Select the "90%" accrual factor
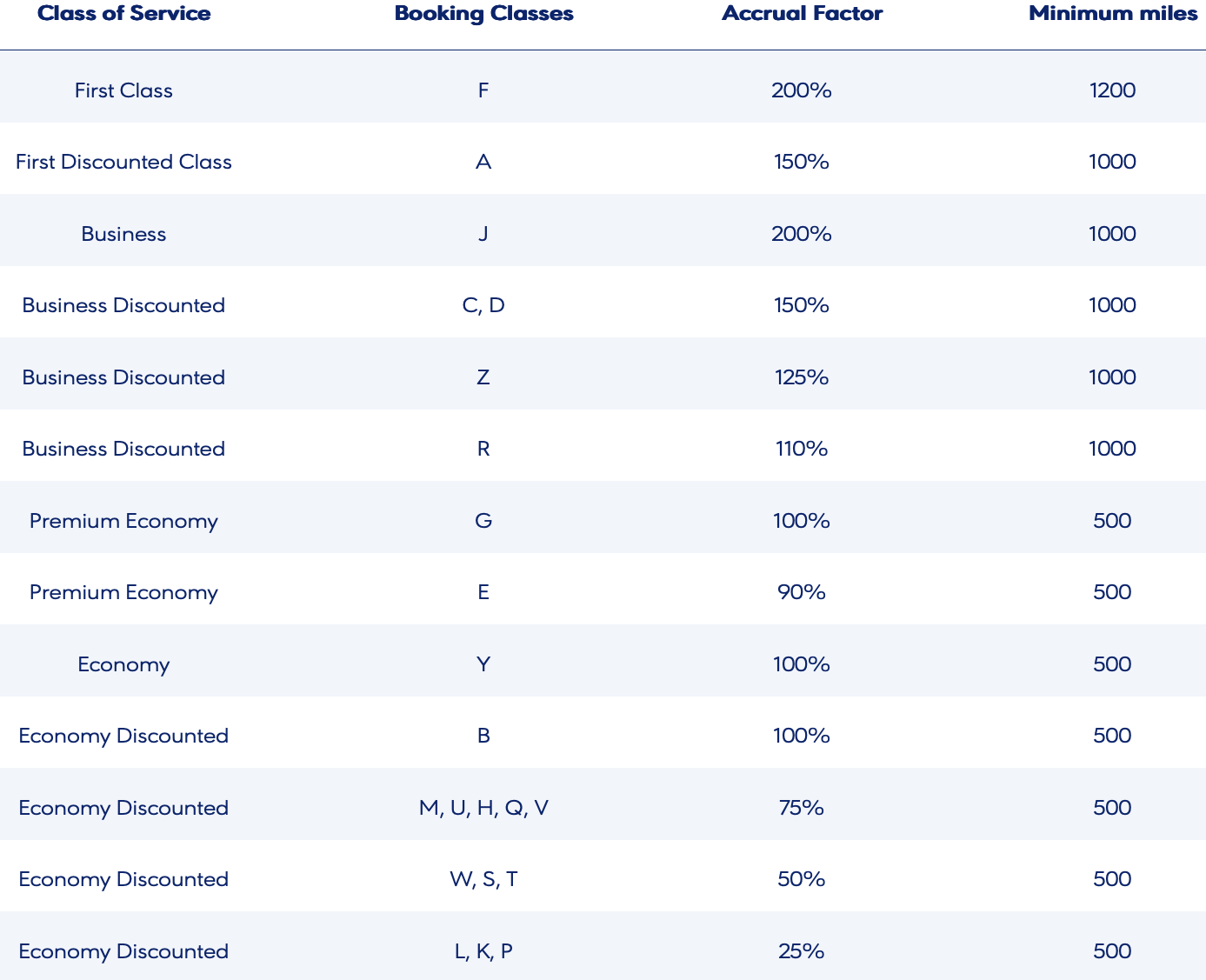 (802, 592)
